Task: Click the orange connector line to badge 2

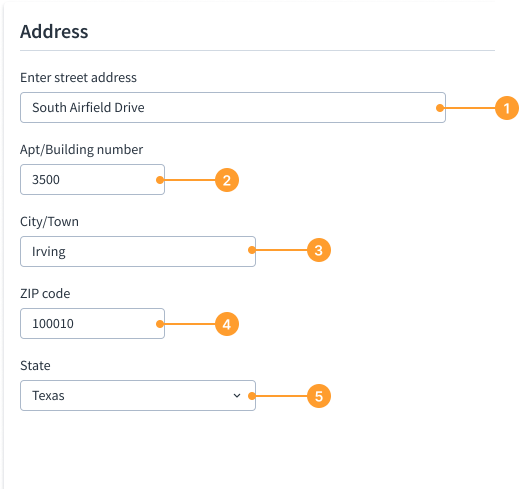Action: pyautogui.click(x=187, y=180)
